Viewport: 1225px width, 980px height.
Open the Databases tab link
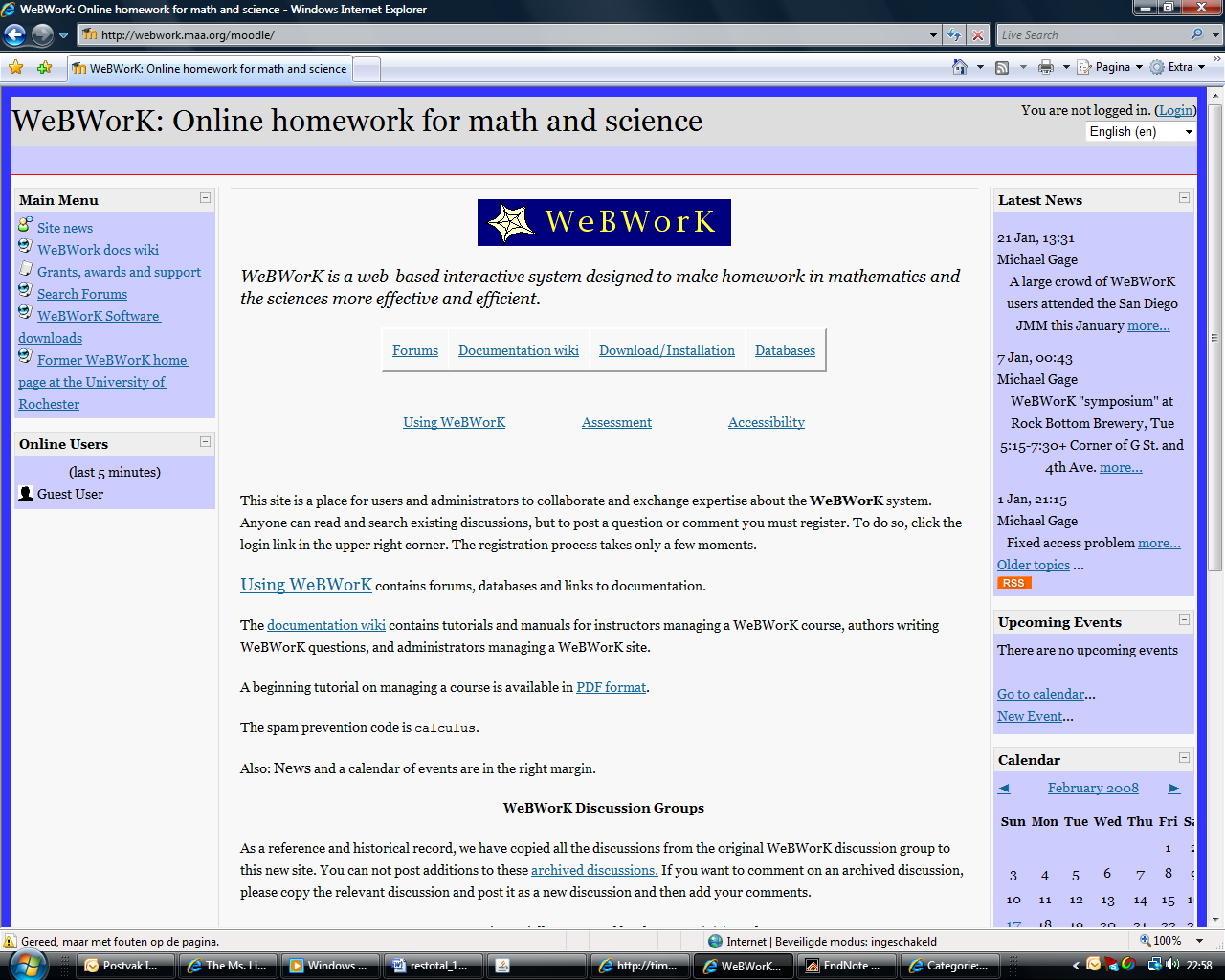click(x=785, y=350)
